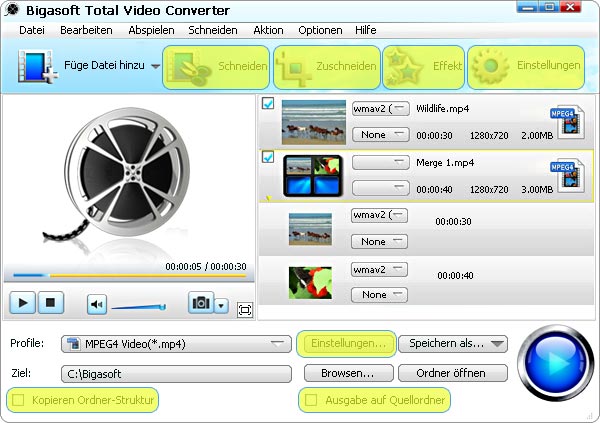600x423 pixels.
Task: Open lower empty dropdown of Merge 1.mp4
Action: [x=381, y=188]
